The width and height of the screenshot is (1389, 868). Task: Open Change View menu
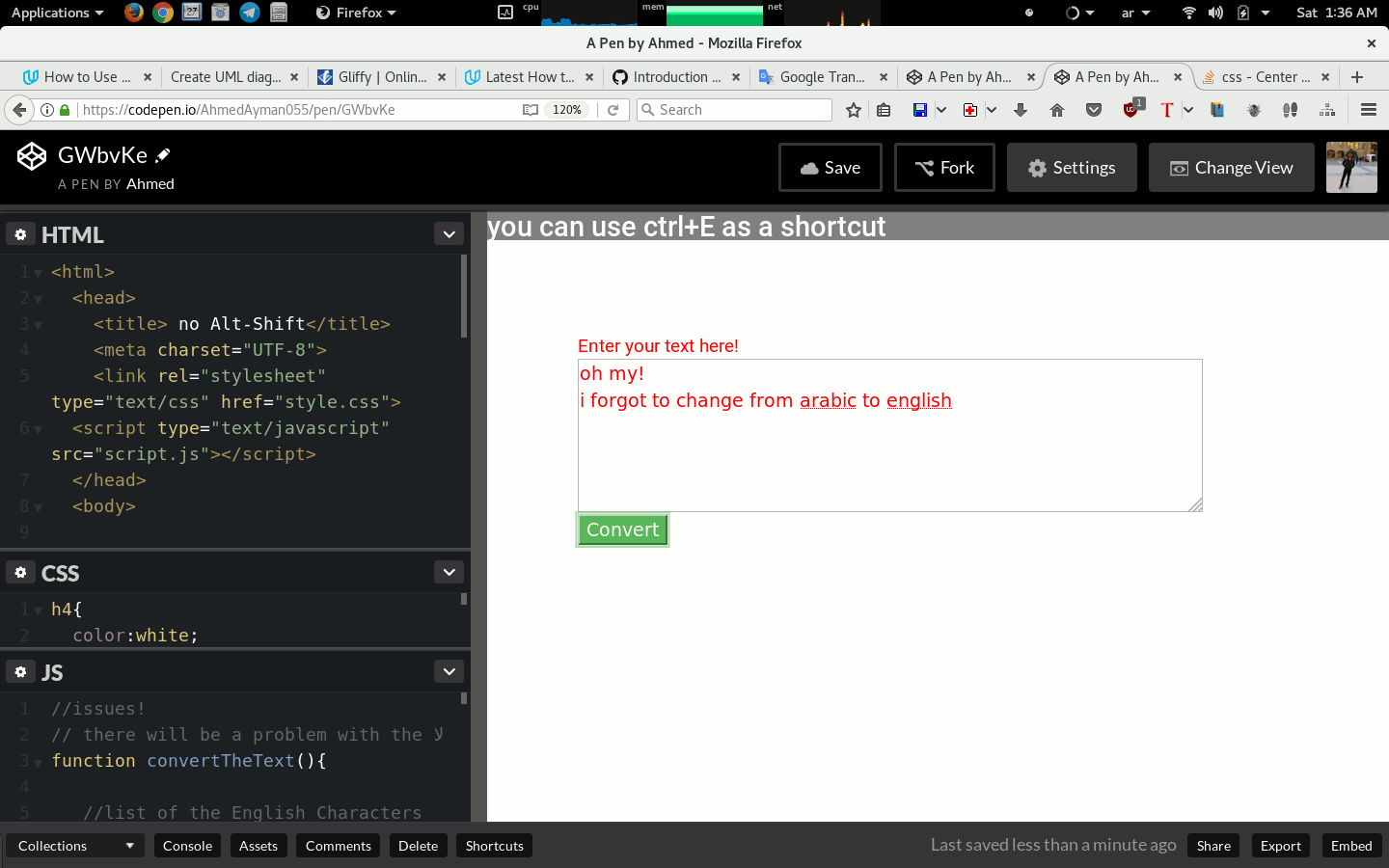(1232, 168)
